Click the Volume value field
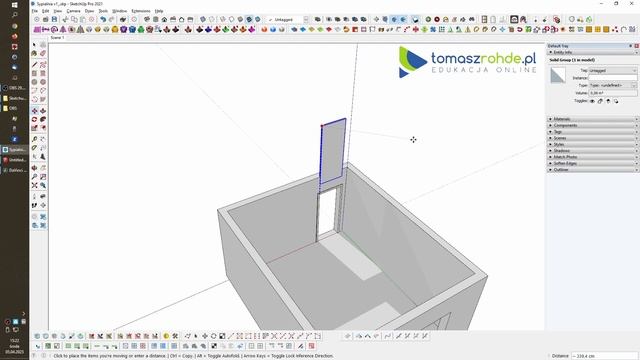Viewport: 640px width, 360px height. pos(612,93)
